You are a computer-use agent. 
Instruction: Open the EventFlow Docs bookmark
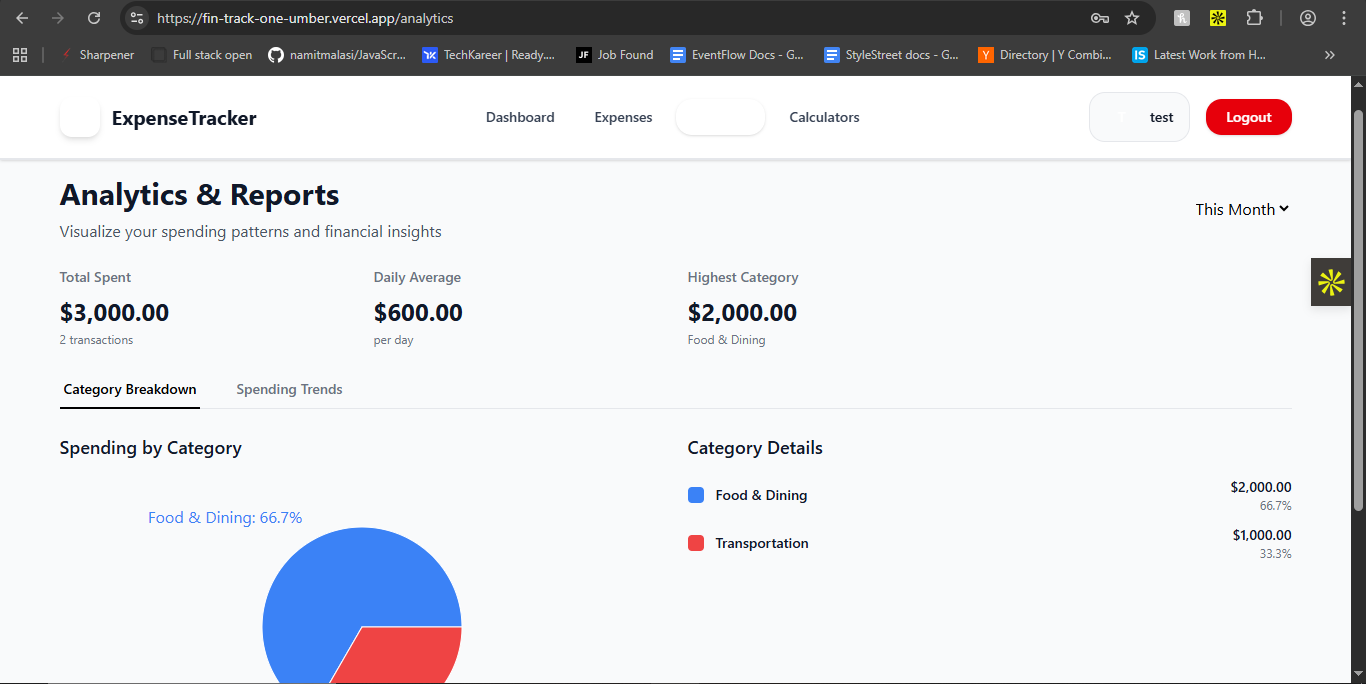coord(738,55)
